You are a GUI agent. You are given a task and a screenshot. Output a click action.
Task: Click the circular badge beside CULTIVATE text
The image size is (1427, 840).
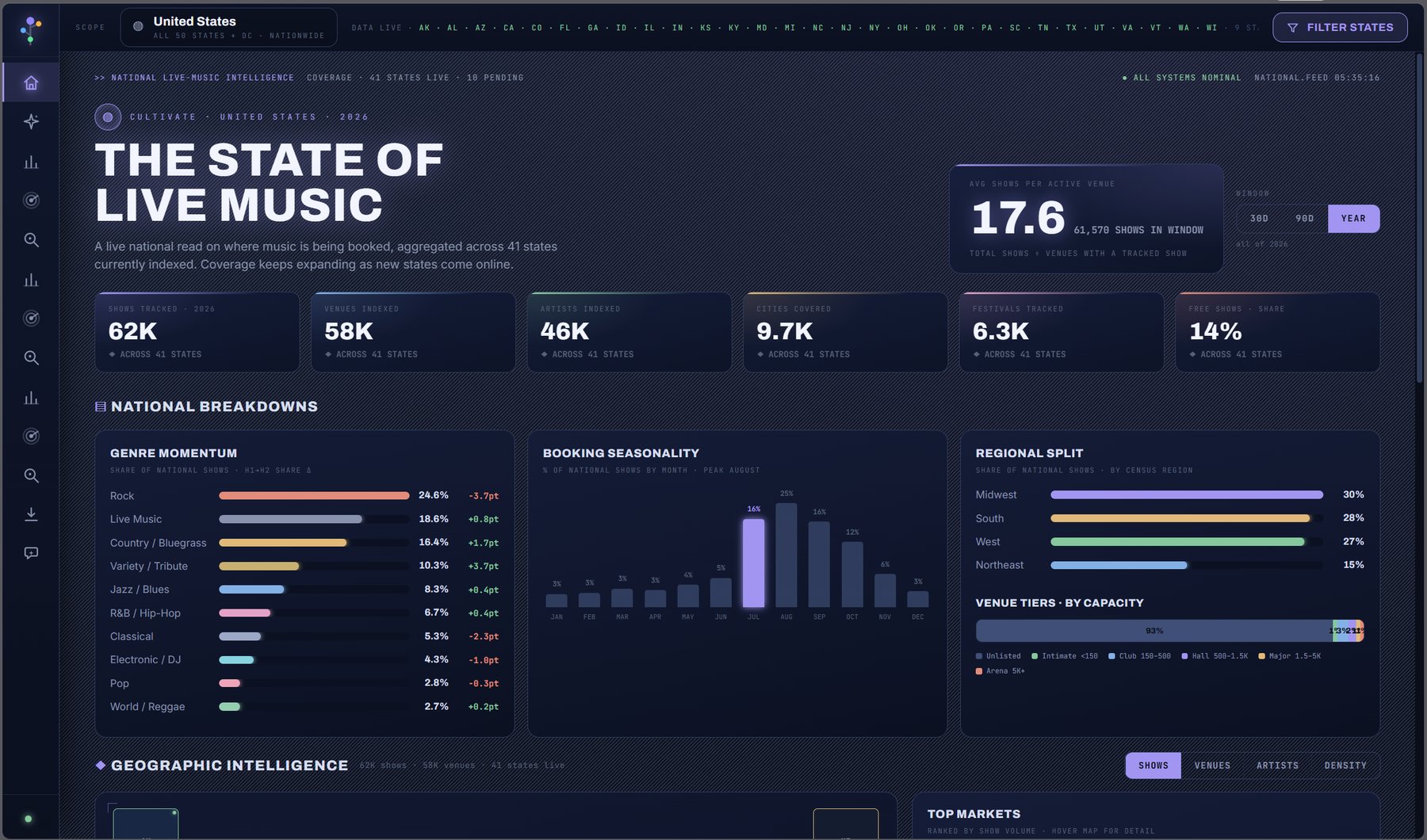(x=108, y=116)
